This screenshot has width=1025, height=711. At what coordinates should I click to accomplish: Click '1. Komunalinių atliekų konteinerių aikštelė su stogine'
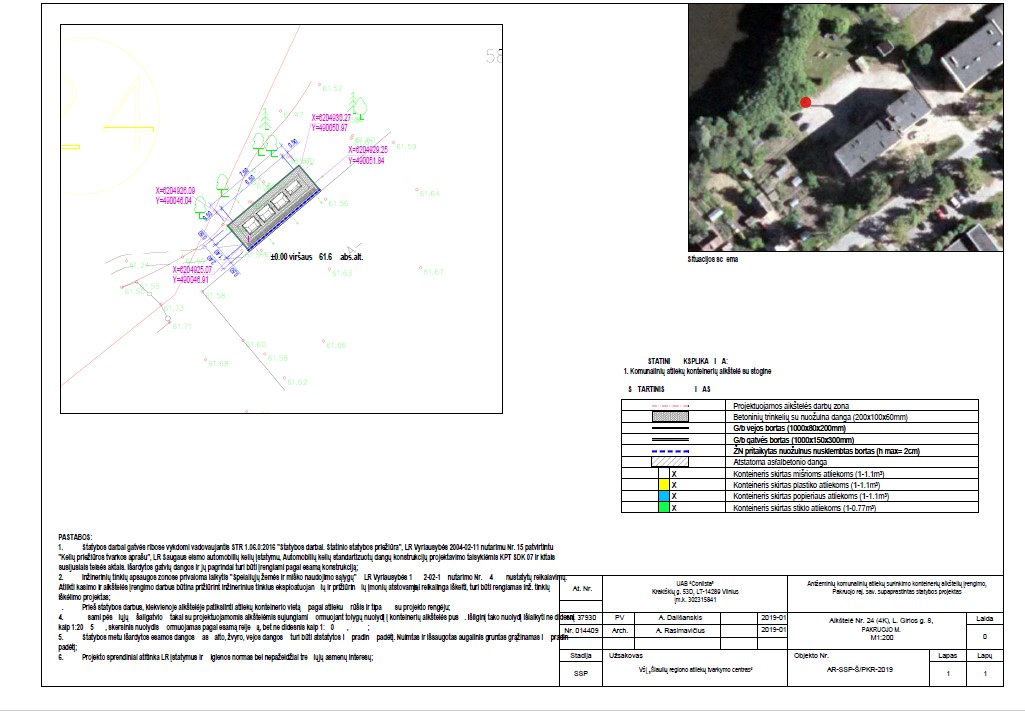tap(697, 371)
